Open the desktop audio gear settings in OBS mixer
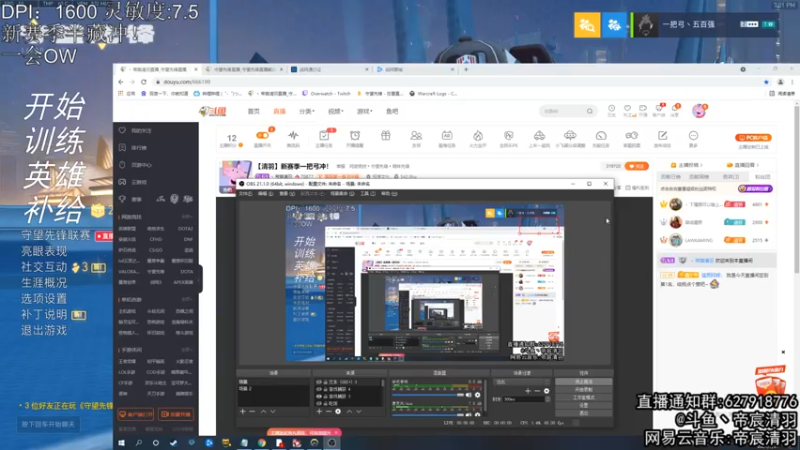 click(x=478, y=395)
